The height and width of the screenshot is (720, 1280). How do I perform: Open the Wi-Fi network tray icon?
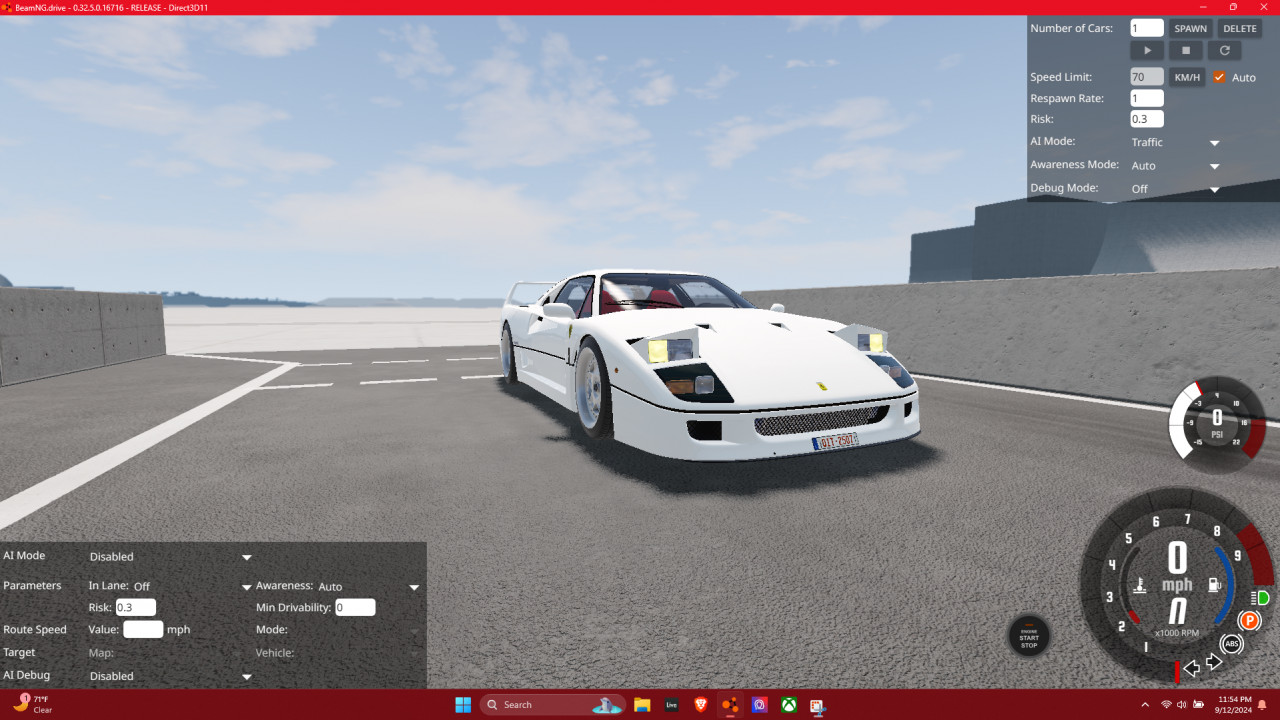coord(1166,705)
